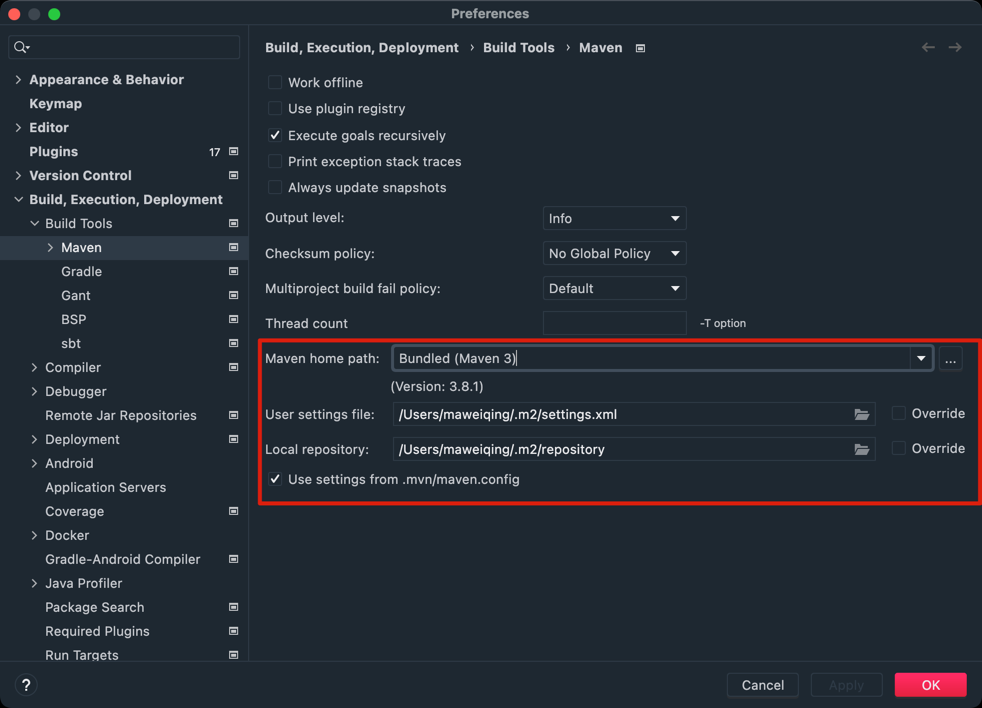Click the help question mark icon
982x708 pixels.
coord(25,685)
